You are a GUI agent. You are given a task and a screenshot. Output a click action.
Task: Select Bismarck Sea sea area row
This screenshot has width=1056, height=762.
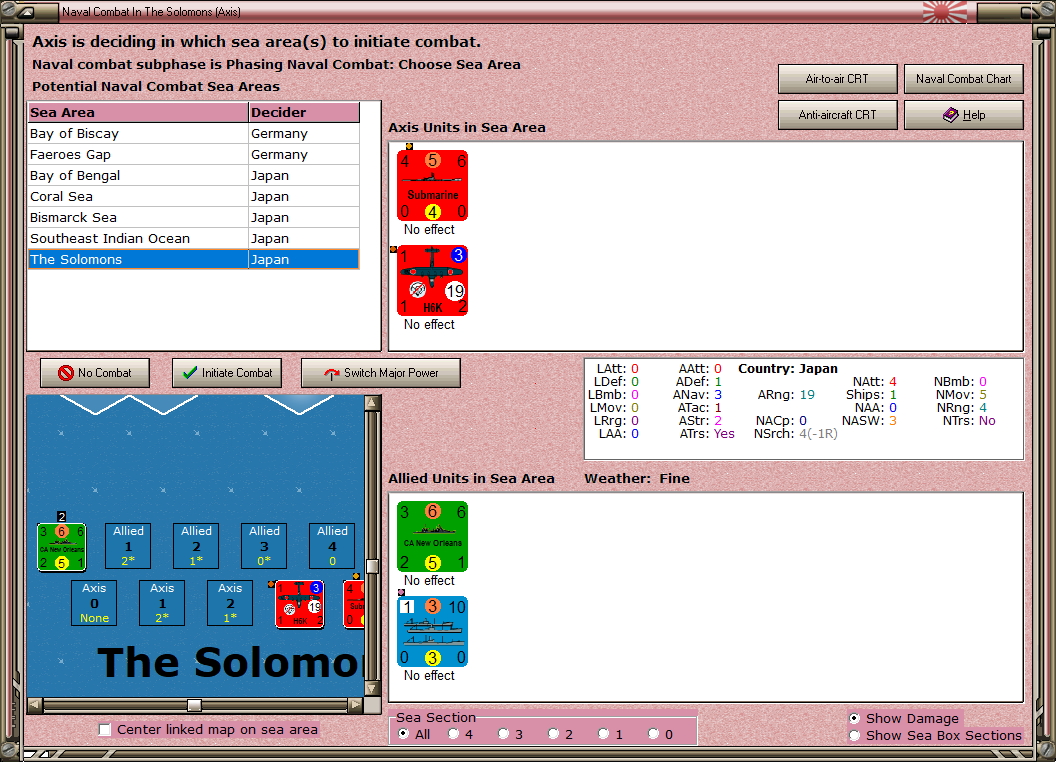(193, 217)
